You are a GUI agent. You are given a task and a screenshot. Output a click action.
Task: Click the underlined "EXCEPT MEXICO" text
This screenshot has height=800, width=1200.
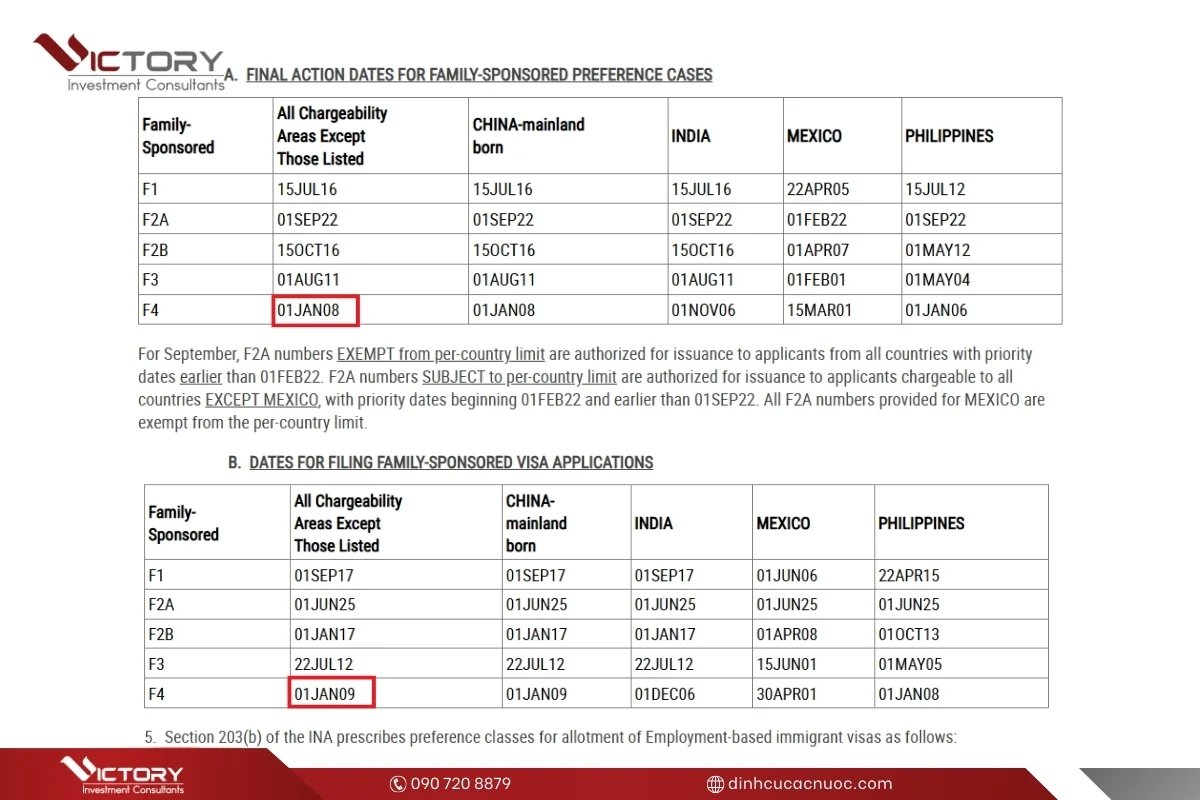click(262, 400)
